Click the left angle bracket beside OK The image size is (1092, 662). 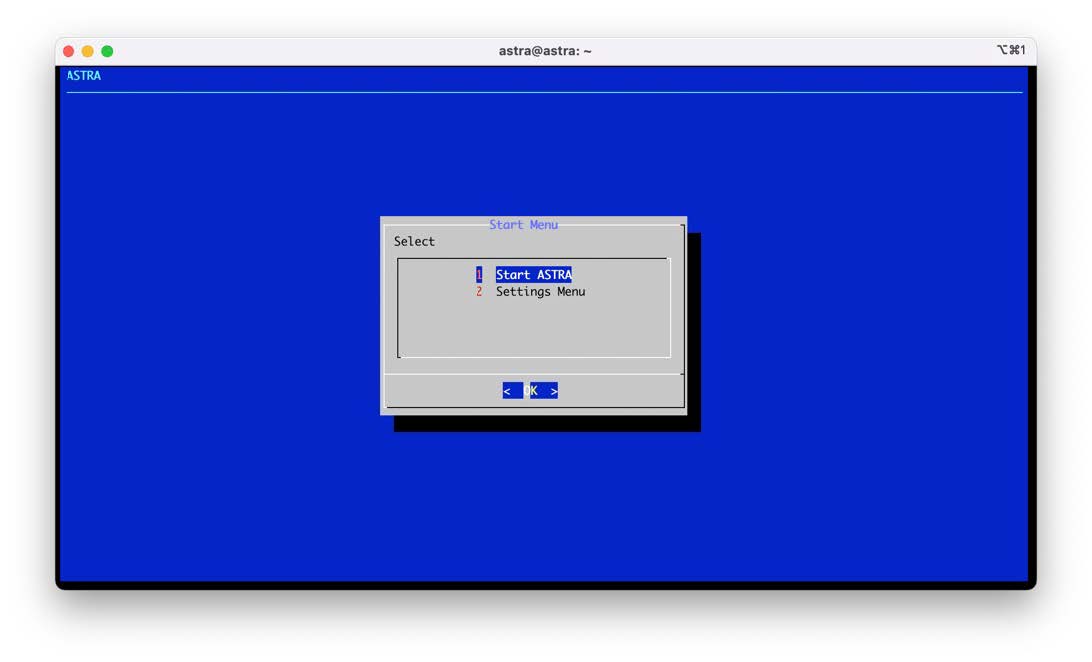[507, 391]
